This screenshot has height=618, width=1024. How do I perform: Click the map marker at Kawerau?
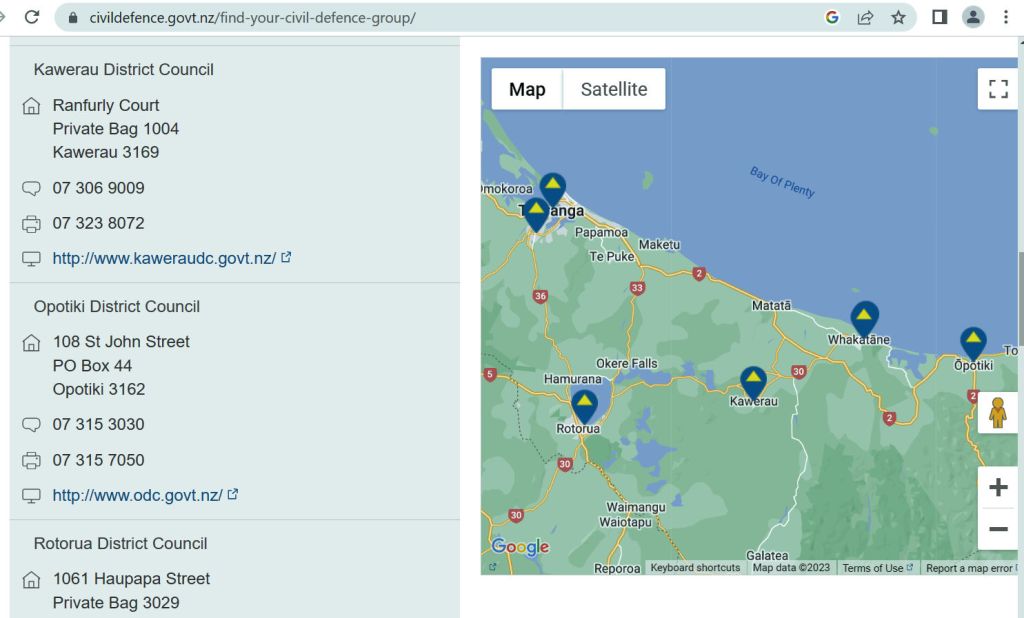click(x=754, y=382)
